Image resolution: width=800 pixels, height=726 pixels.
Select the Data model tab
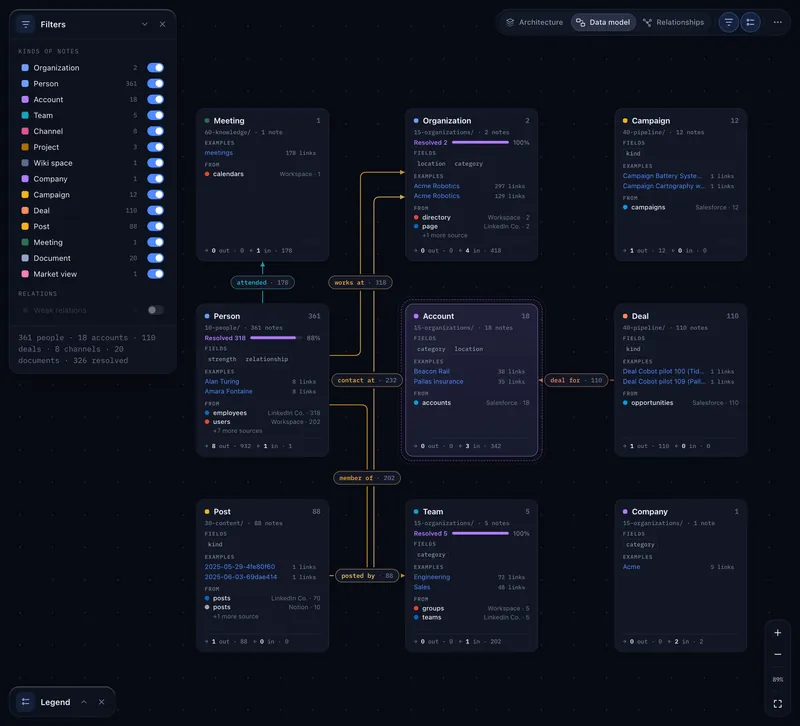(603, 22)
